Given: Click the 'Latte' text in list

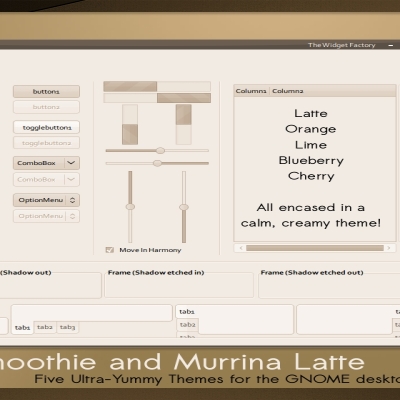Looking at the screenshot, I should coord(311,113).
